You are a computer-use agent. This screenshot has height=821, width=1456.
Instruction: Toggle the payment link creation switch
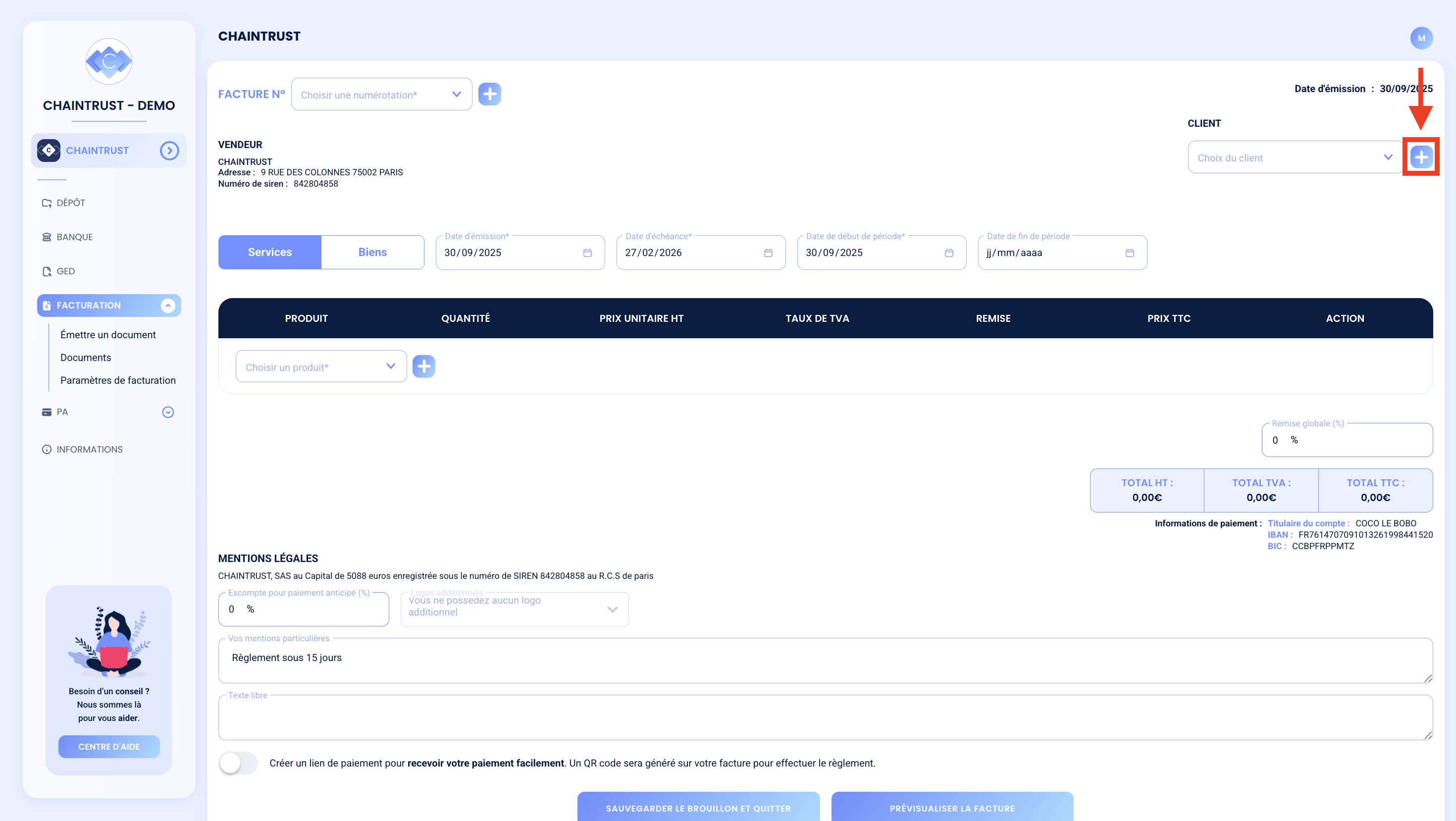pyautogui.click(x=238, y=763)
